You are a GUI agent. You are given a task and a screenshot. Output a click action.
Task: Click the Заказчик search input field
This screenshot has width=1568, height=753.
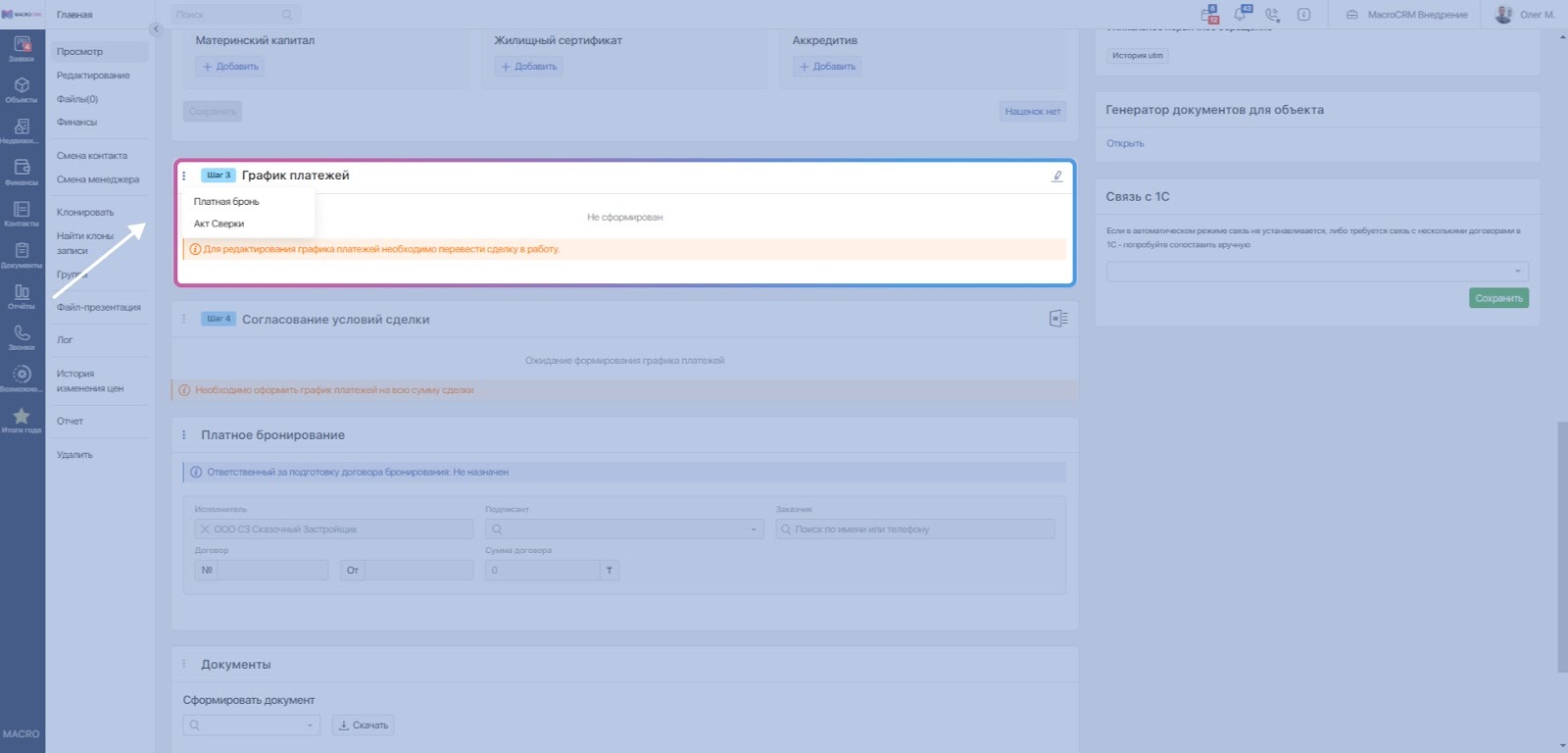[915, 529]
